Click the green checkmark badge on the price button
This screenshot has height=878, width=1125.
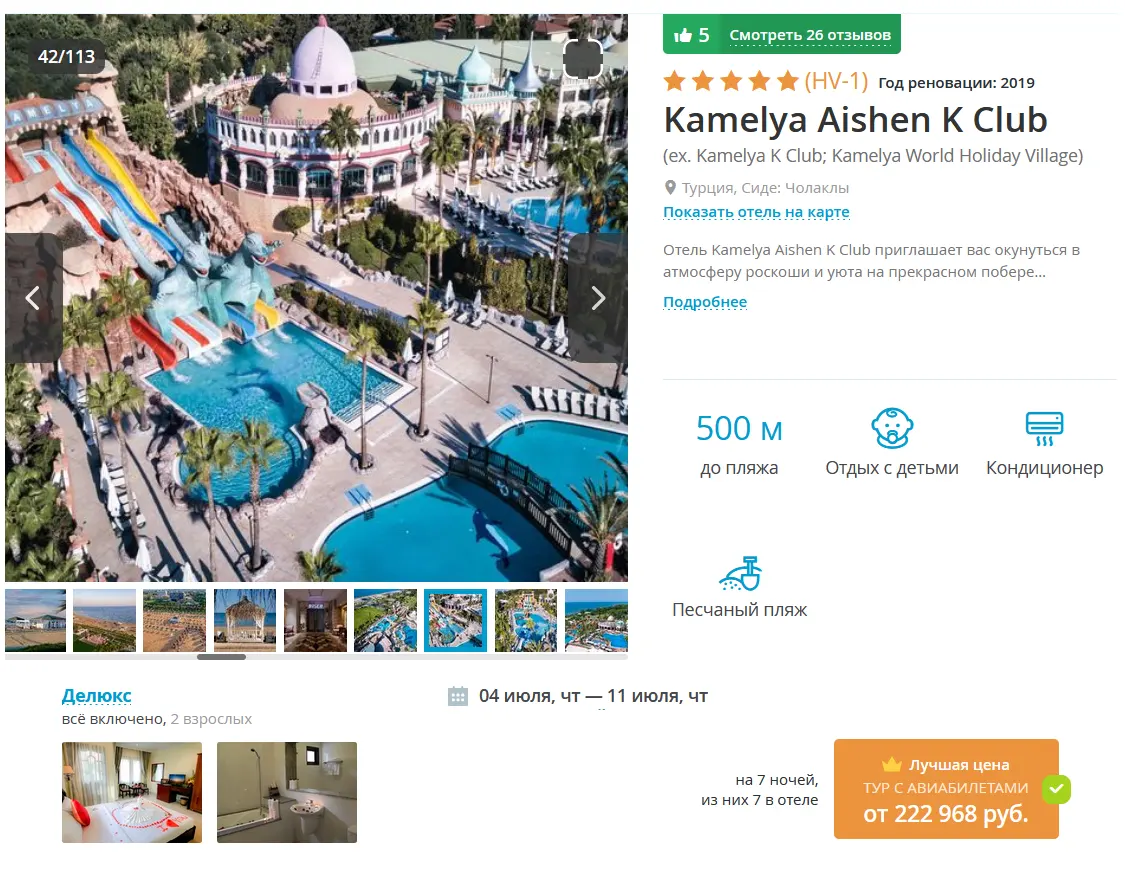(x=1056, y=789)
